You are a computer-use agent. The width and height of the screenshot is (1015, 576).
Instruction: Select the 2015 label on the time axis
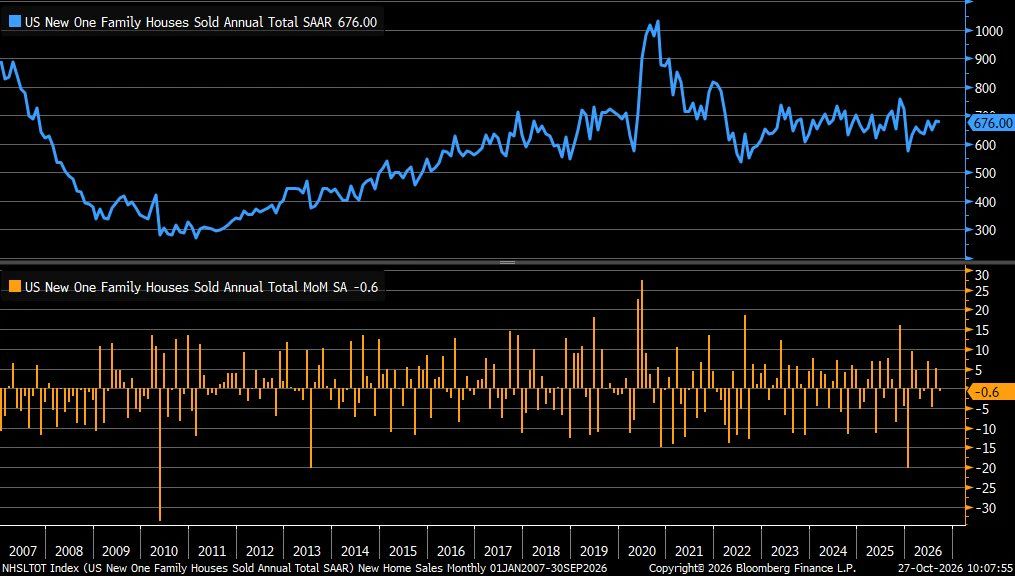pyautogui.click(x=403, y=551)
